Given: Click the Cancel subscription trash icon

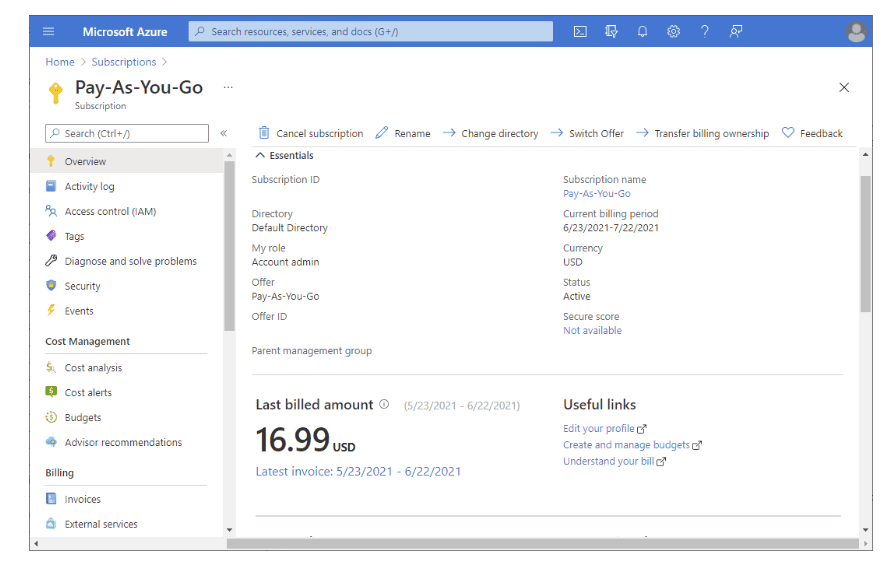Looking at the screenshot, I should click(x=264, y=133).
